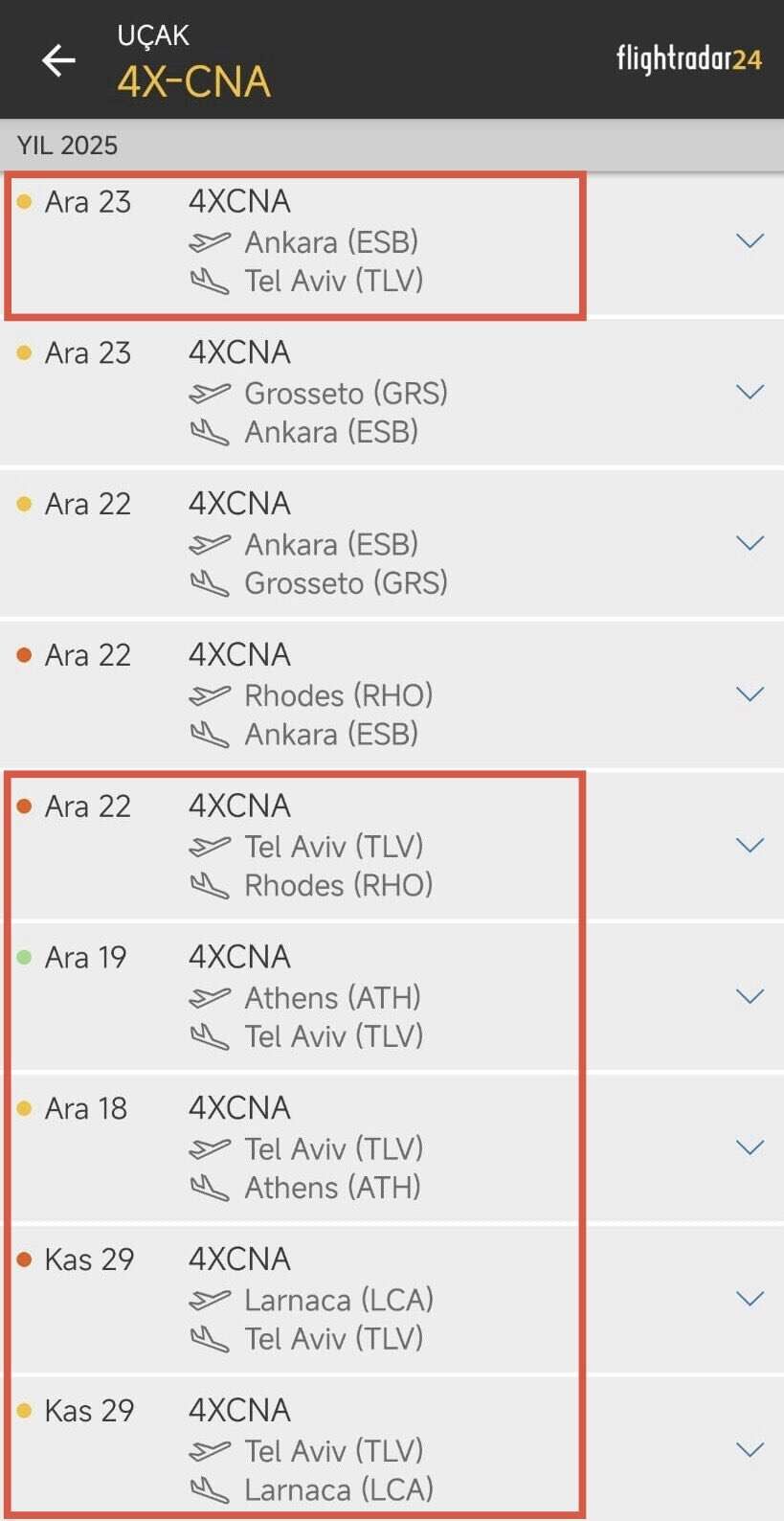
Task: Click takeoff icon next to Grosseto (GRS) departure
Action: (209, 394)
